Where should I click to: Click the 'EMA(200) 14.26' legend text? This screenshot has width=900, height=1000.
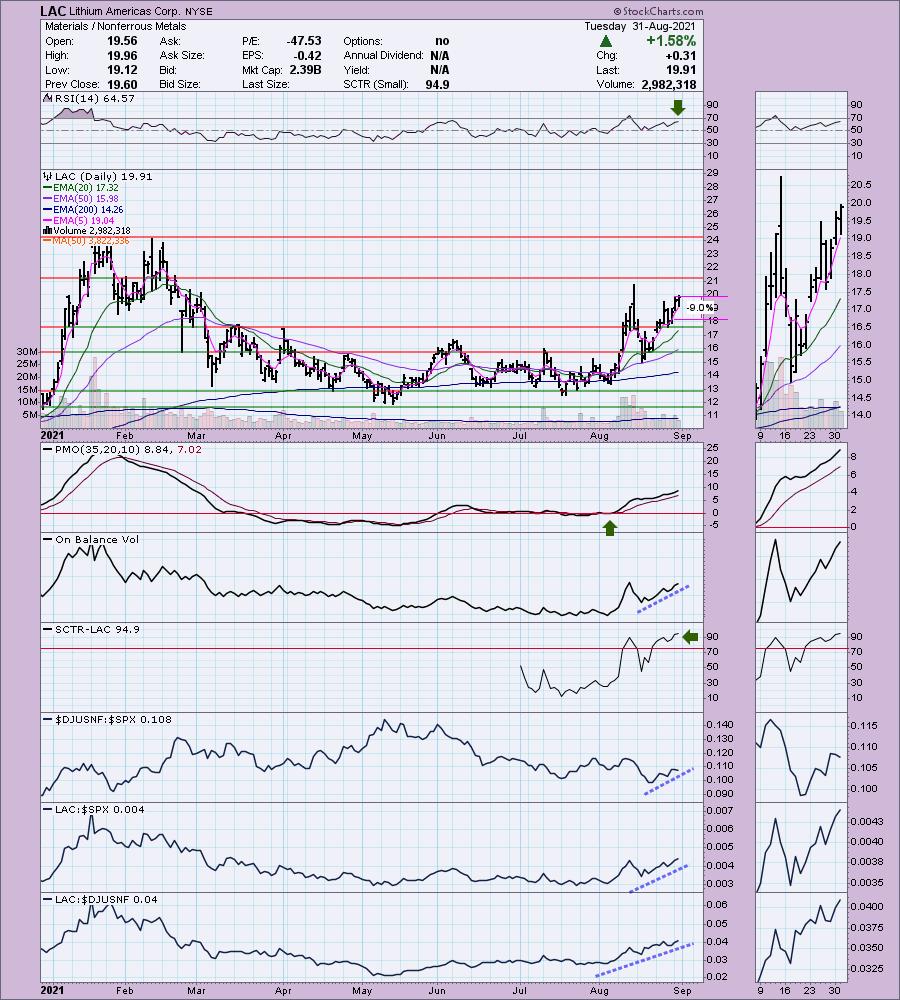88,209
